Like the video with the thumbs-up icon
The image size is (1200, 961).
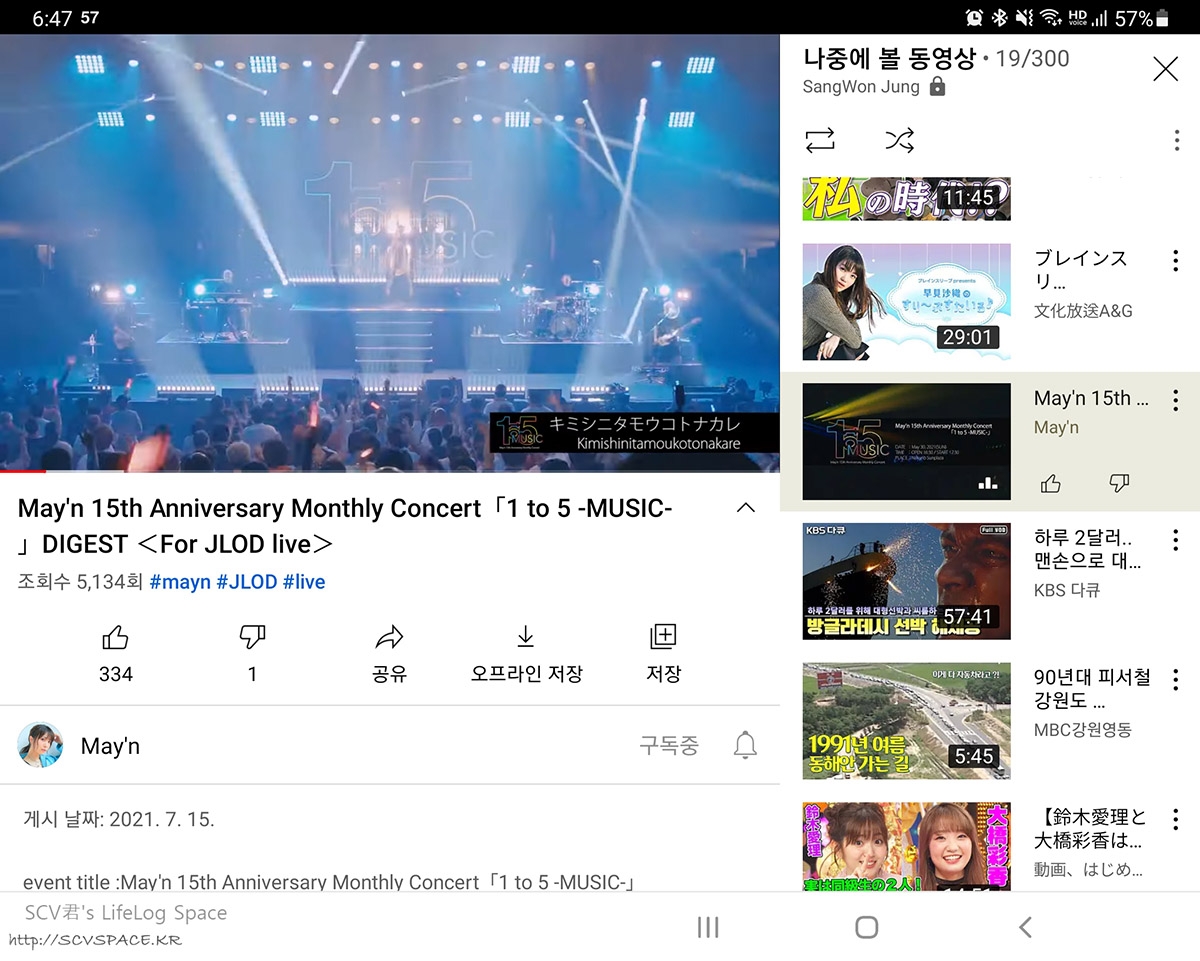pyautogui.click(x=115, y=637)
